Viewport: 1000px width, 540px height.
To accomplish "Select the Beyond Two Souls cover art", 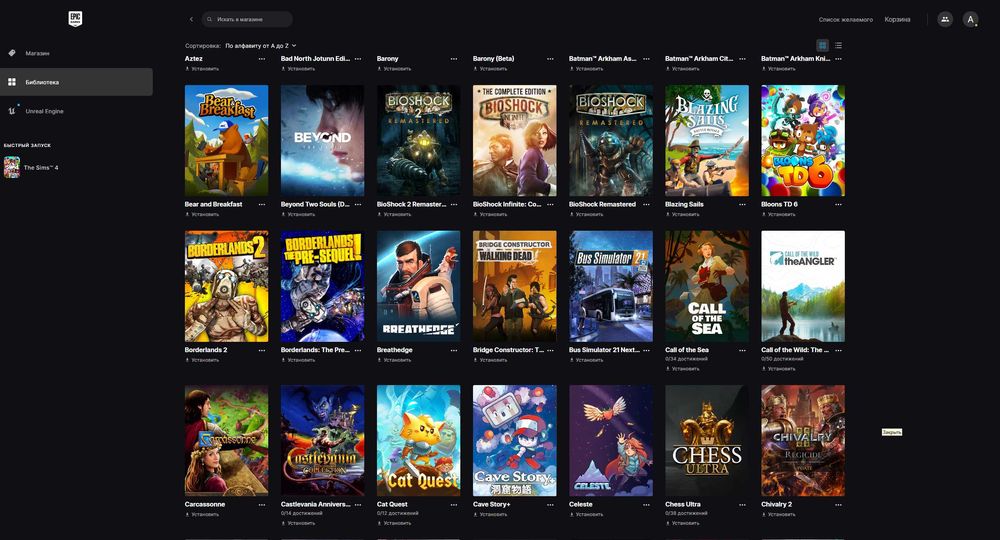I will click(323, 140).
